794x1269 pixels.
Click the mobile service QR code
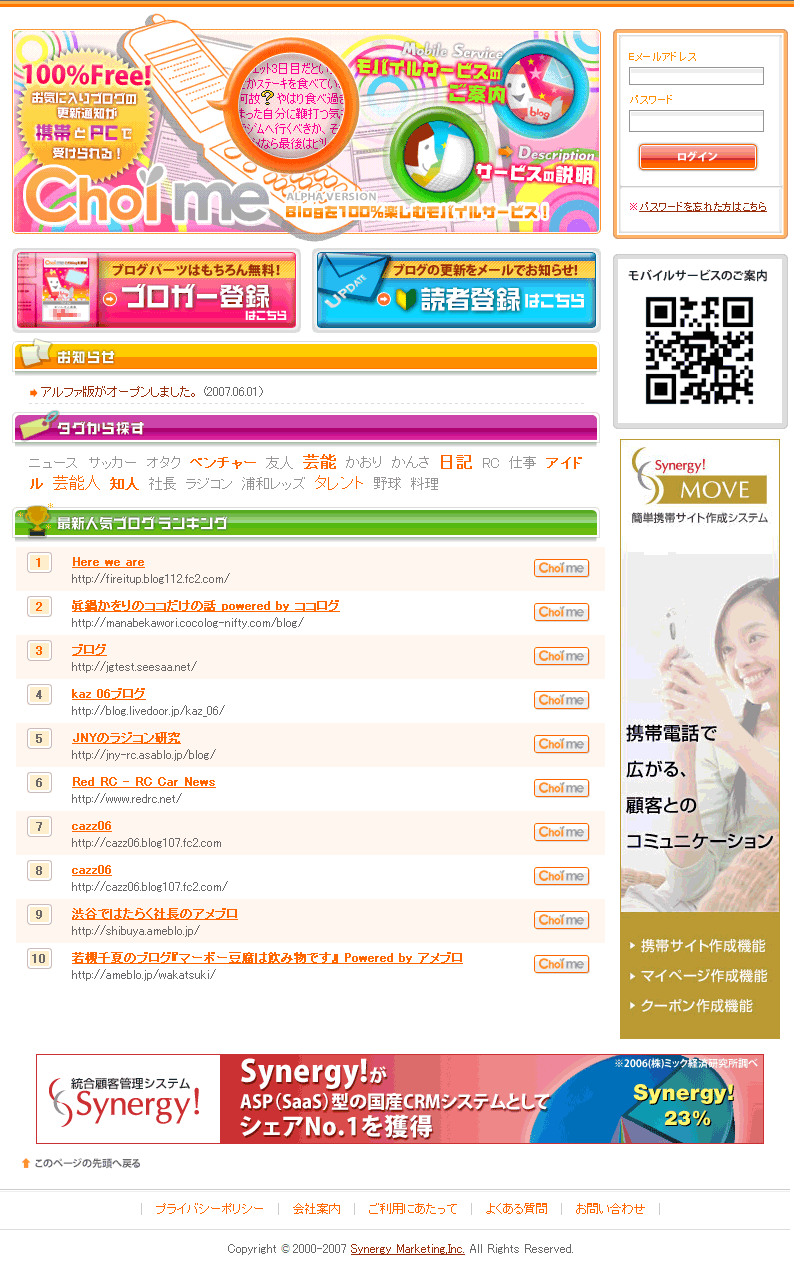[x=699, y=351]
